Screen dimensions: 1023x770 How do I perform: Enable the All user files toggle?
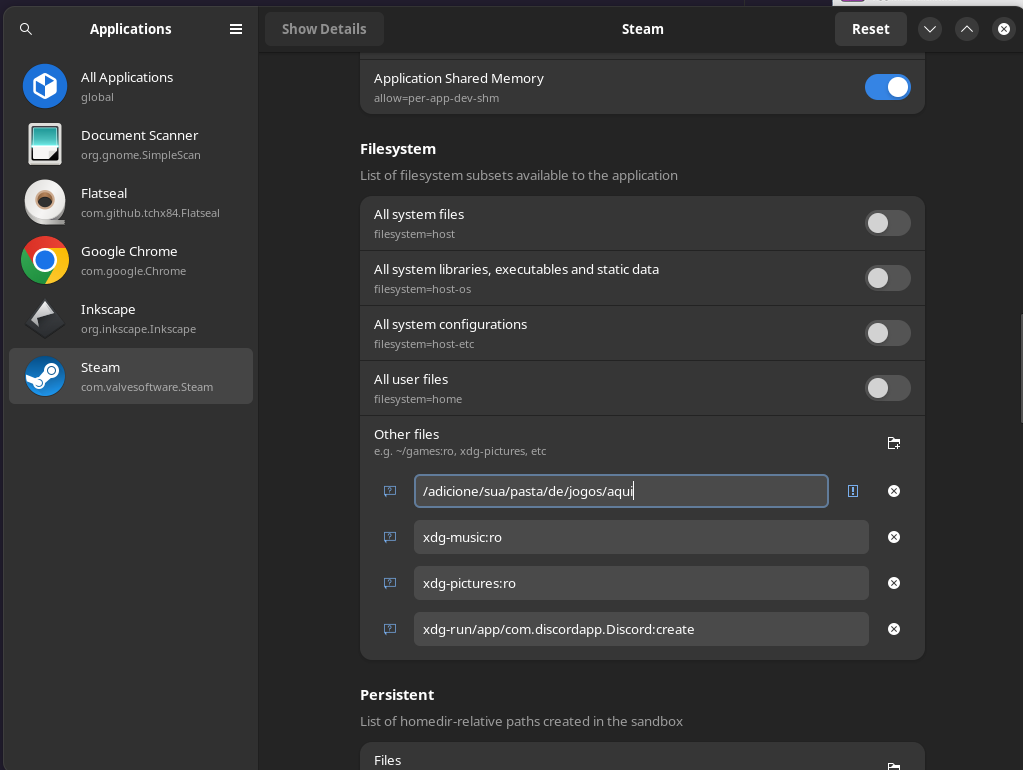pos(887,388)
